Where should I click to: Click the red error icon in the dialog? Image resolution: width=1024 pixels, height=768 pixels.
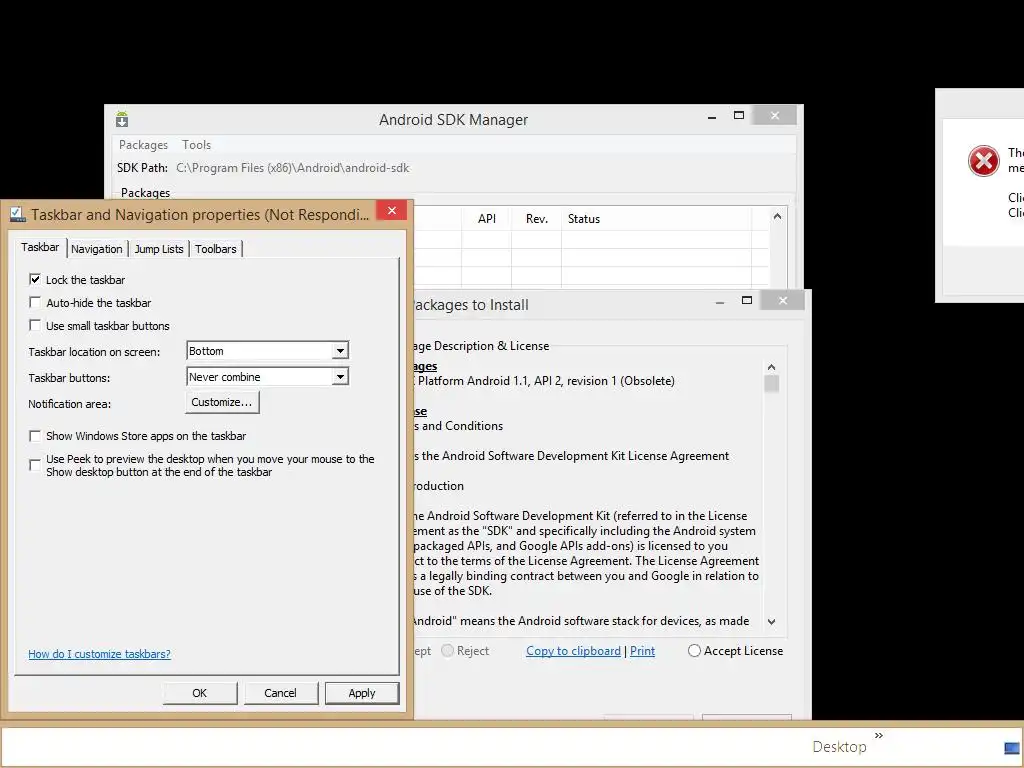point(984,161)
